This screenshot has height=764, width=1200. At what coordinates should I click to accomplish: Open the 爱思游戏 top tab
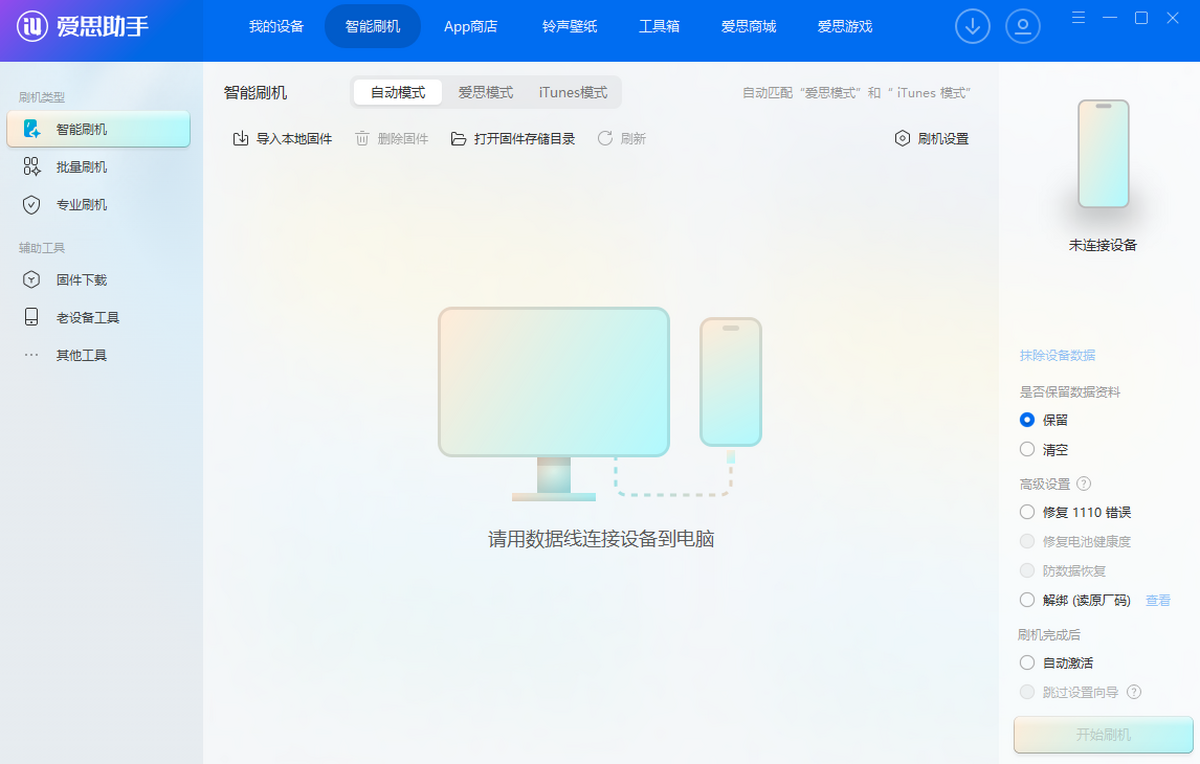(845, 26)
